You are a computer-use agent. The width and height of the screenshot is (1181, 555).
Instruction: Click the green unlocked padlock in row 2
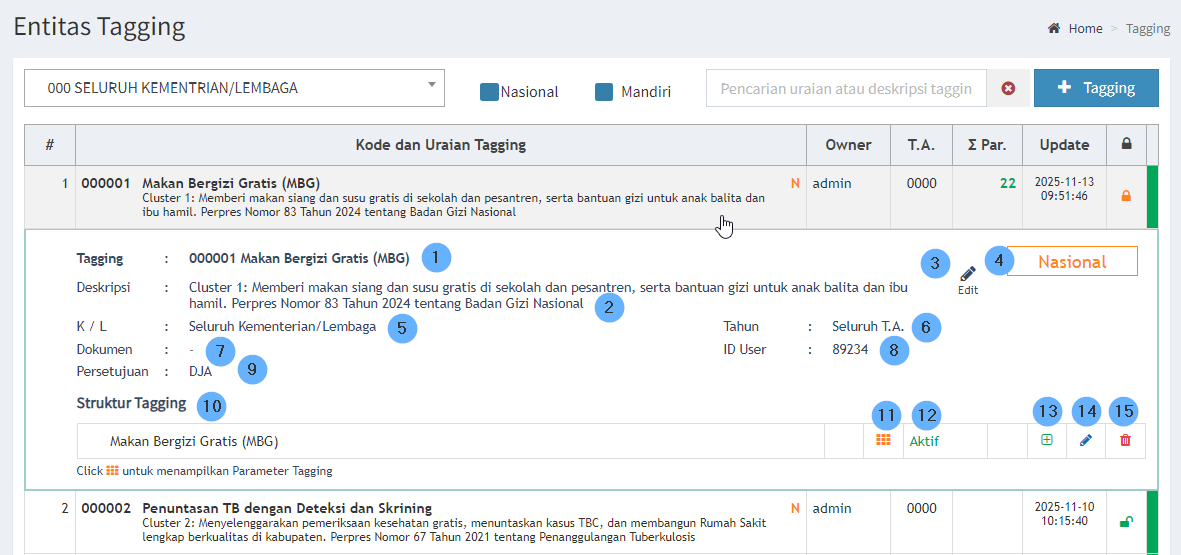[1126, 521]
